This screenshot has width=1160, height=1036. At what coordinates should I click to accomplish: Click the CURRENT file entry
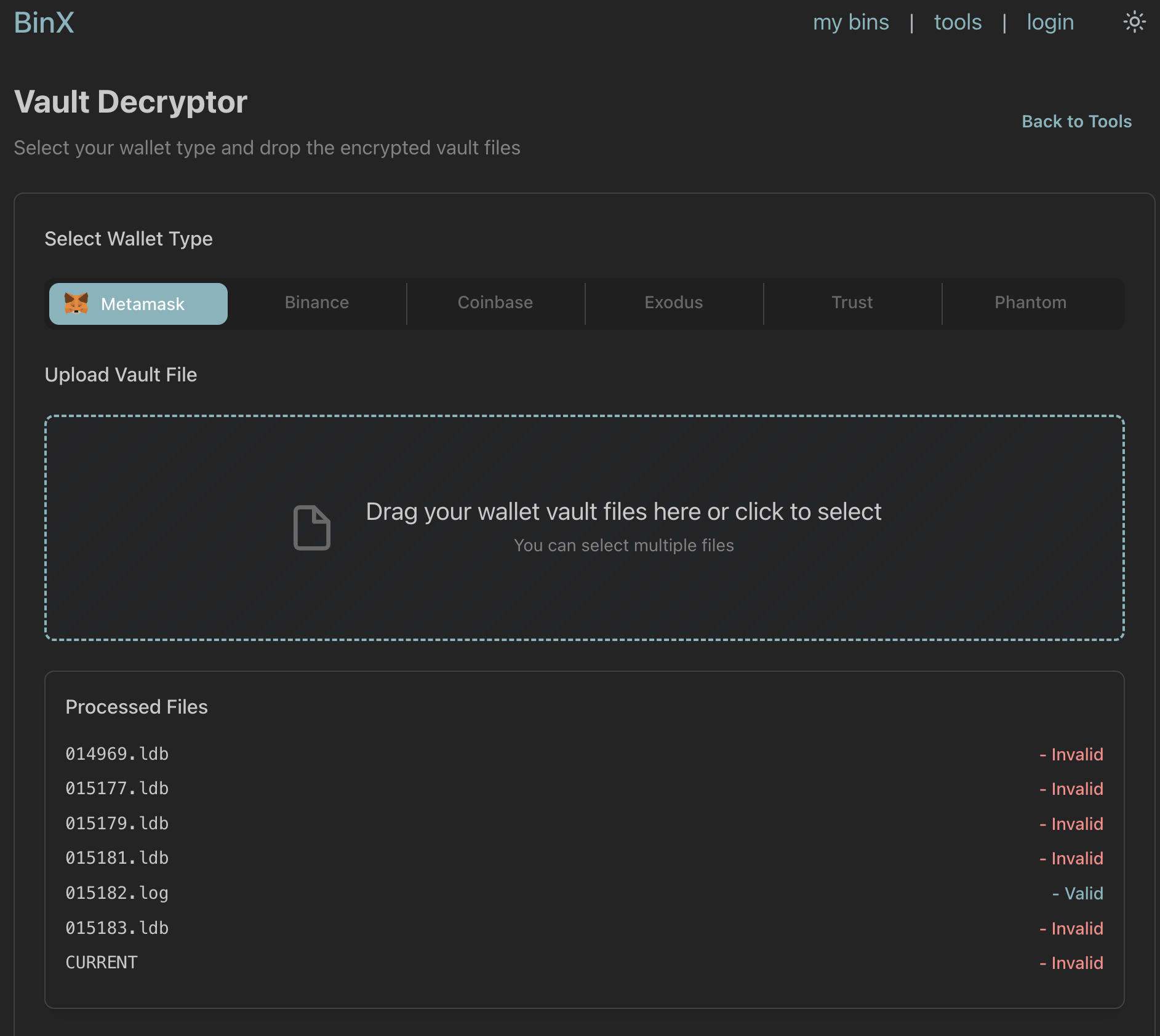102,962
